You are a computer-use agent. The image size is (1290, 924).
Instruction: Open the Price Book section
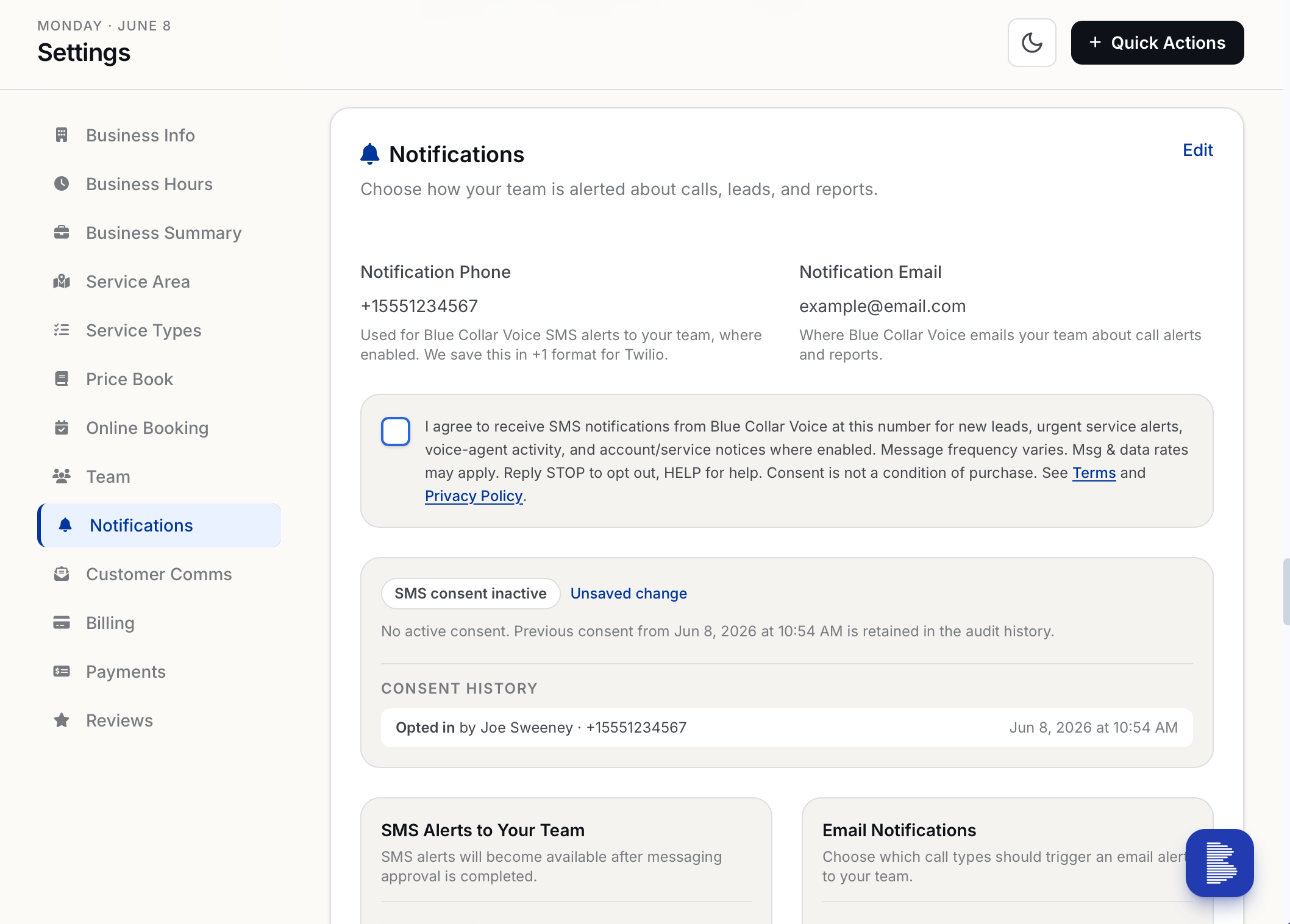tap(159, 379)
